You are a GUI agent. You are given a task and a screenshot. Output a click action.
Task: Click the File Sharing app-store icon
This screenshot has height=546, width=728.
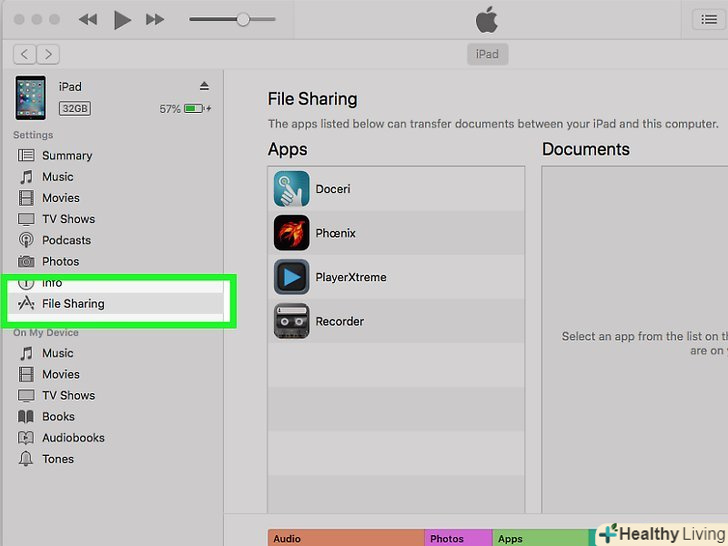tap(26, 304)
